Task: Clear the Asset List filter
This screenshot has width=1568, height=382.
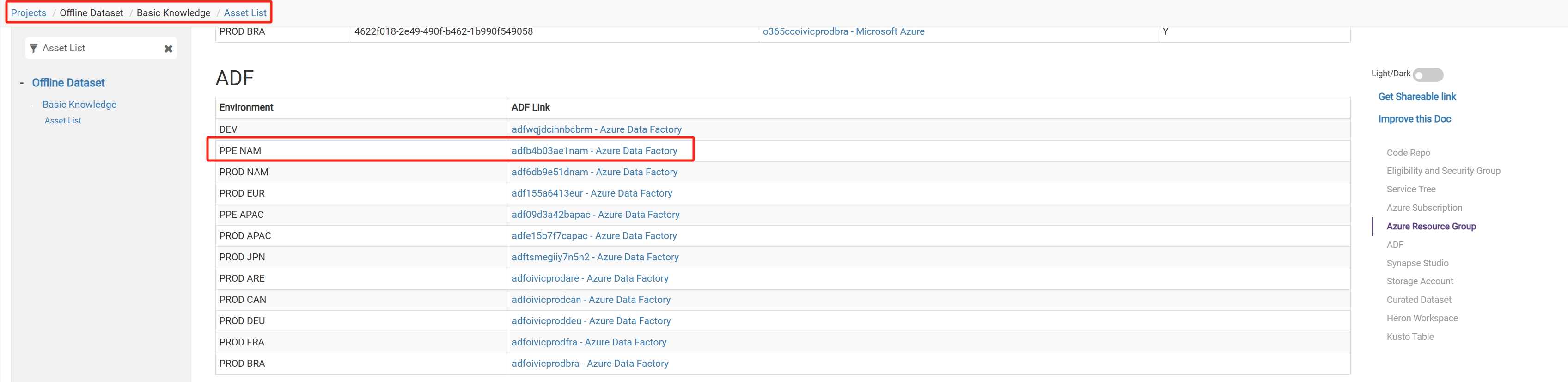Action: [x=169, y=49]
